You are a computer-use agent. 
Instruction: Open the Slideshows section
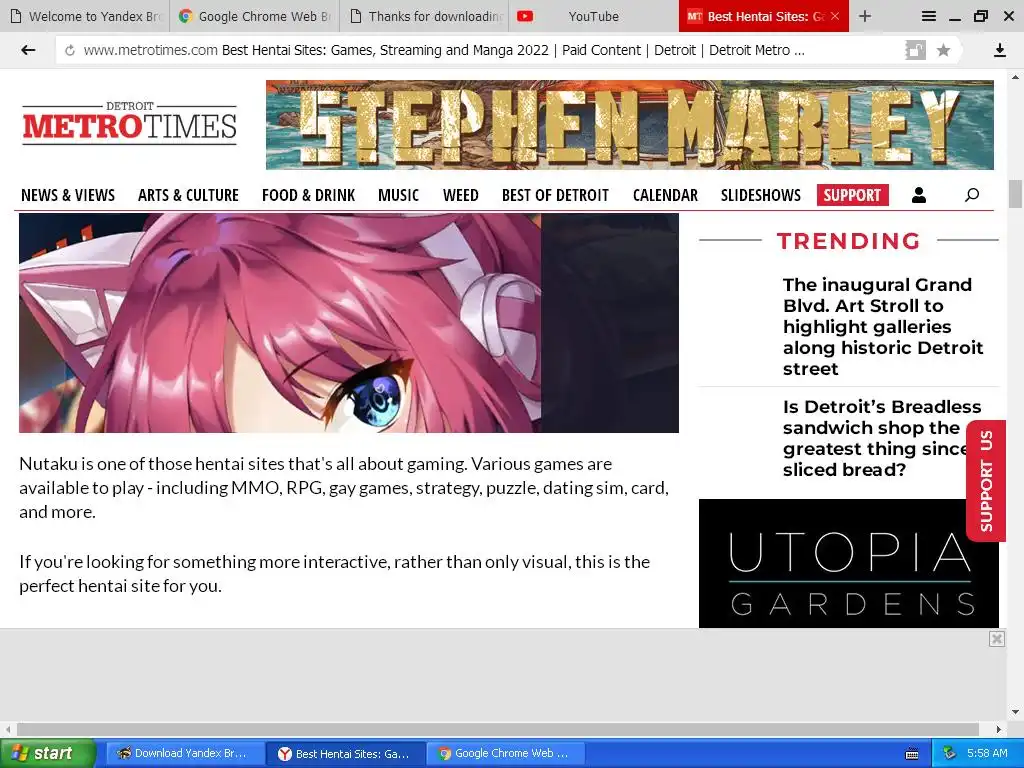click(x=761, y=195)
